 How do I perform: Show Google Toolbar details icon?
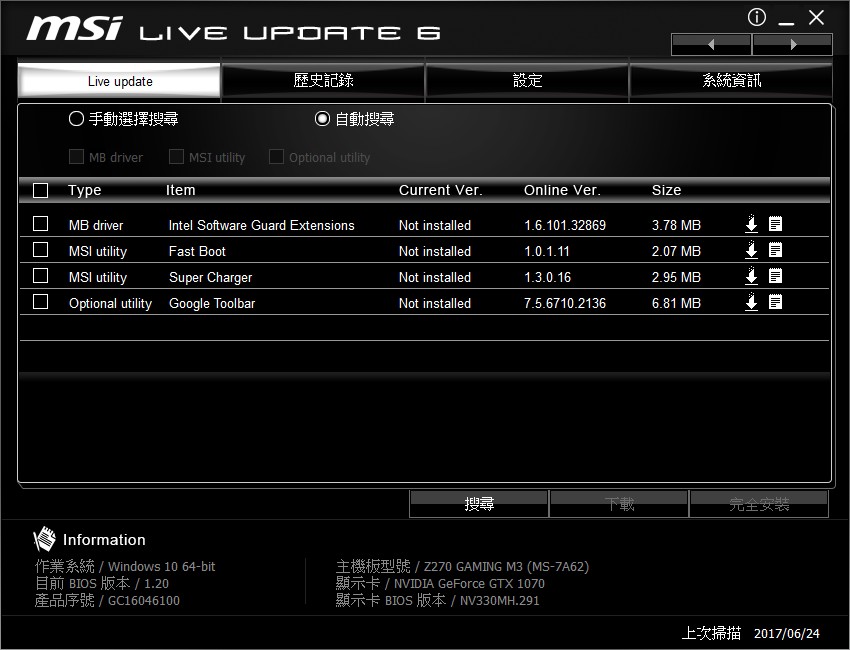[775, 302]
